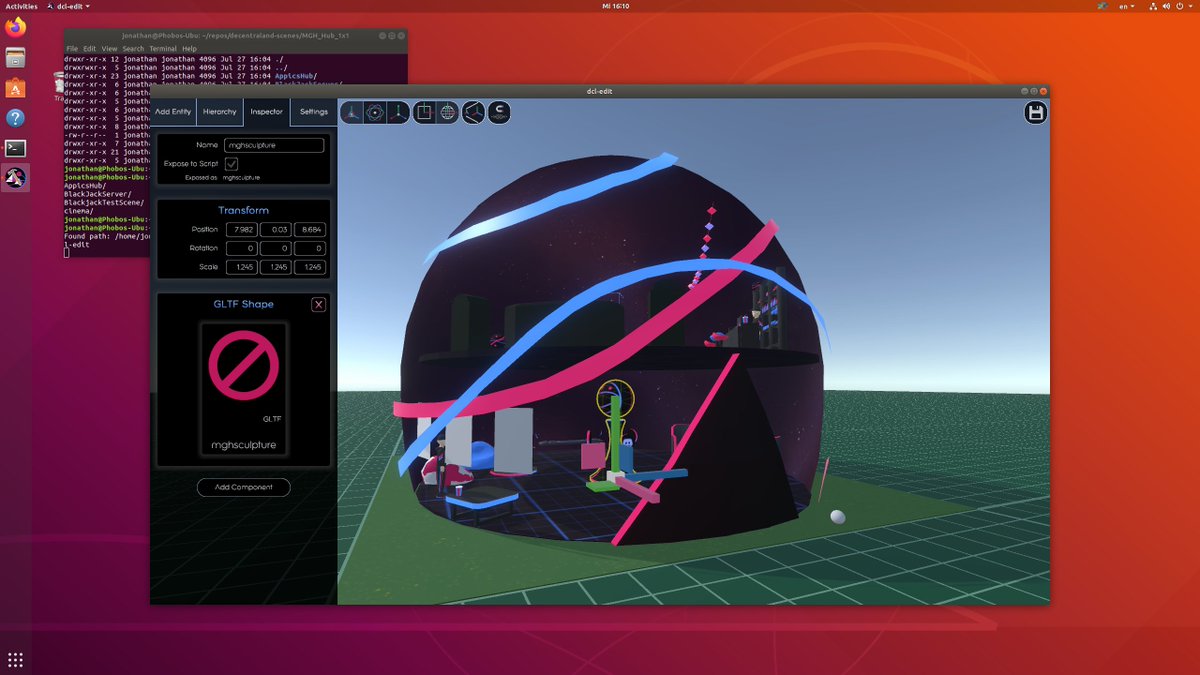1200x675 pixels.
Task: Click the GLTF Shape component heading
Action: (243, 304)
